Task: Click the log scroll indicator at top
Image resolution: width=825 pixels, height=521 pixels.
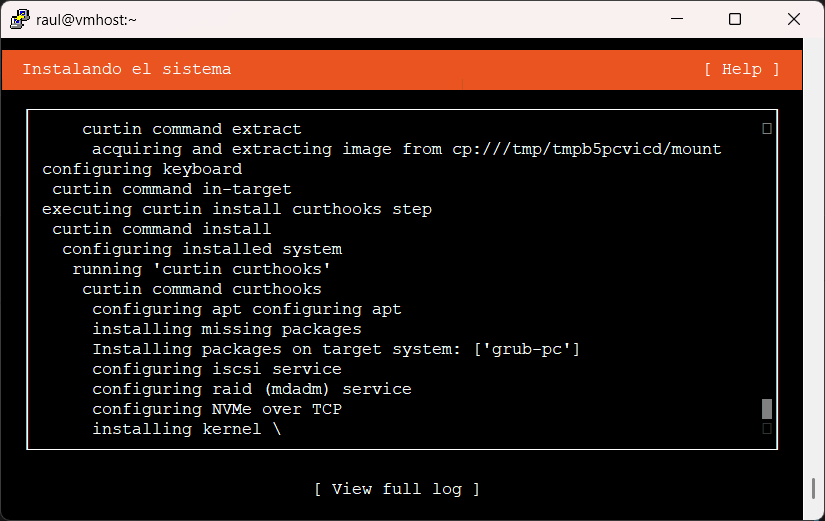Action: (767, 129)
